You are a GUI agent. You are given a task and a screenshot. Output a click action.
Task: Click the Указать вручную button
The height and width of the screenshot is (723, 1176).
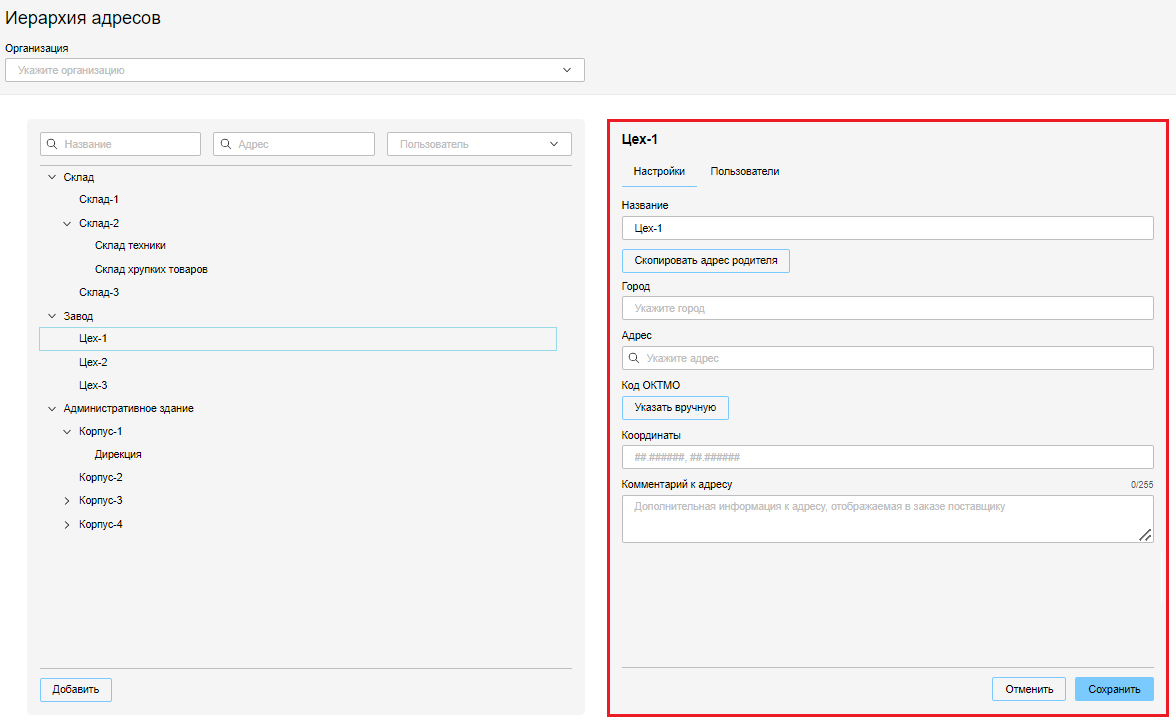pos(675,408)
